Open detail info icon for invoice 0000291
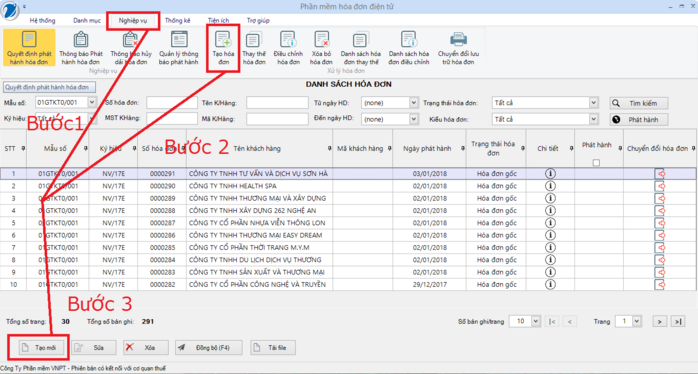Screen dimensions: 698x374 pos(550,173)
